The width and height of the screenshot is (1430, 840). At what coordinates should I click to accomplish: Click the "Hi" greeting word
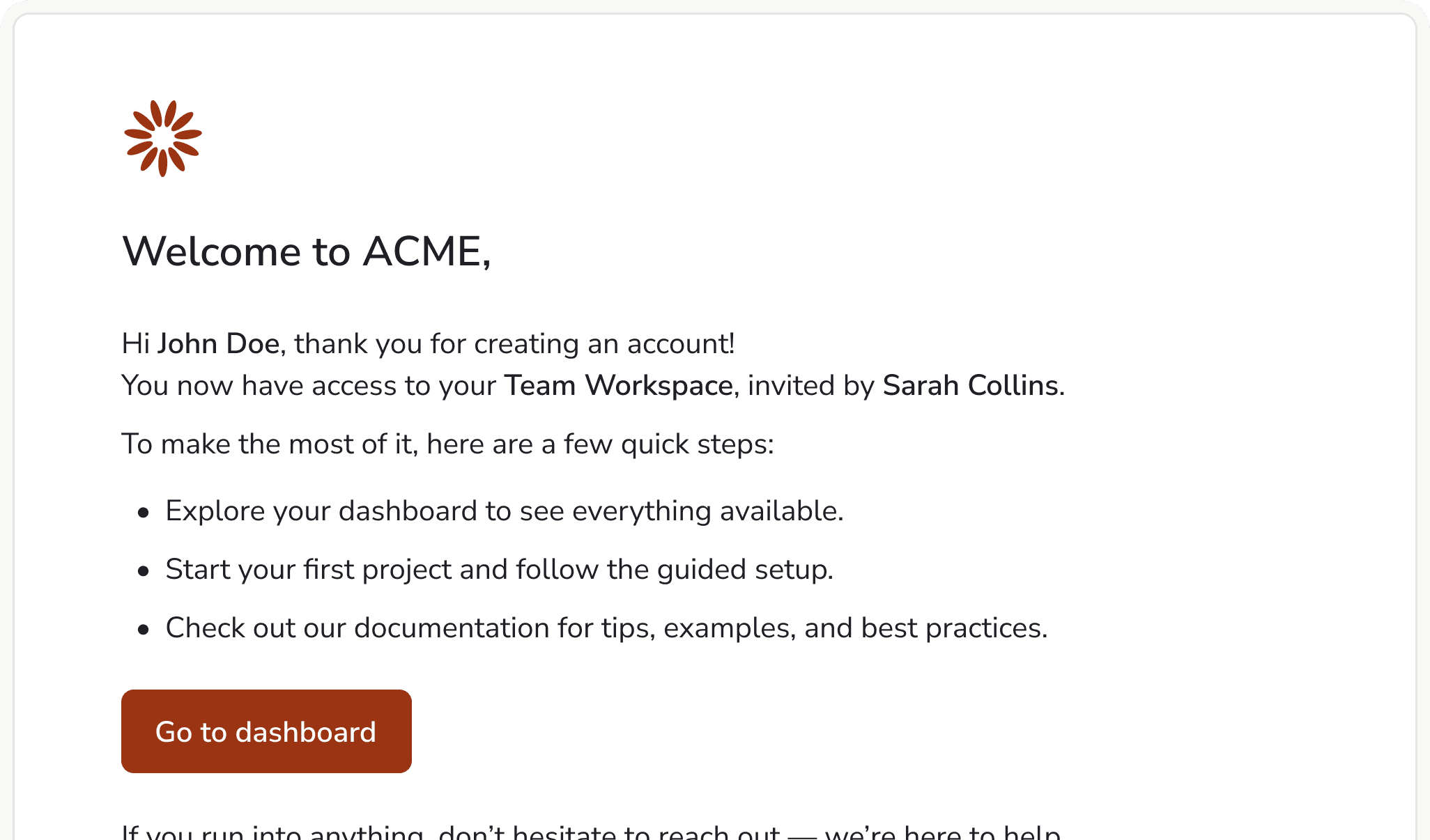point(135,344)
